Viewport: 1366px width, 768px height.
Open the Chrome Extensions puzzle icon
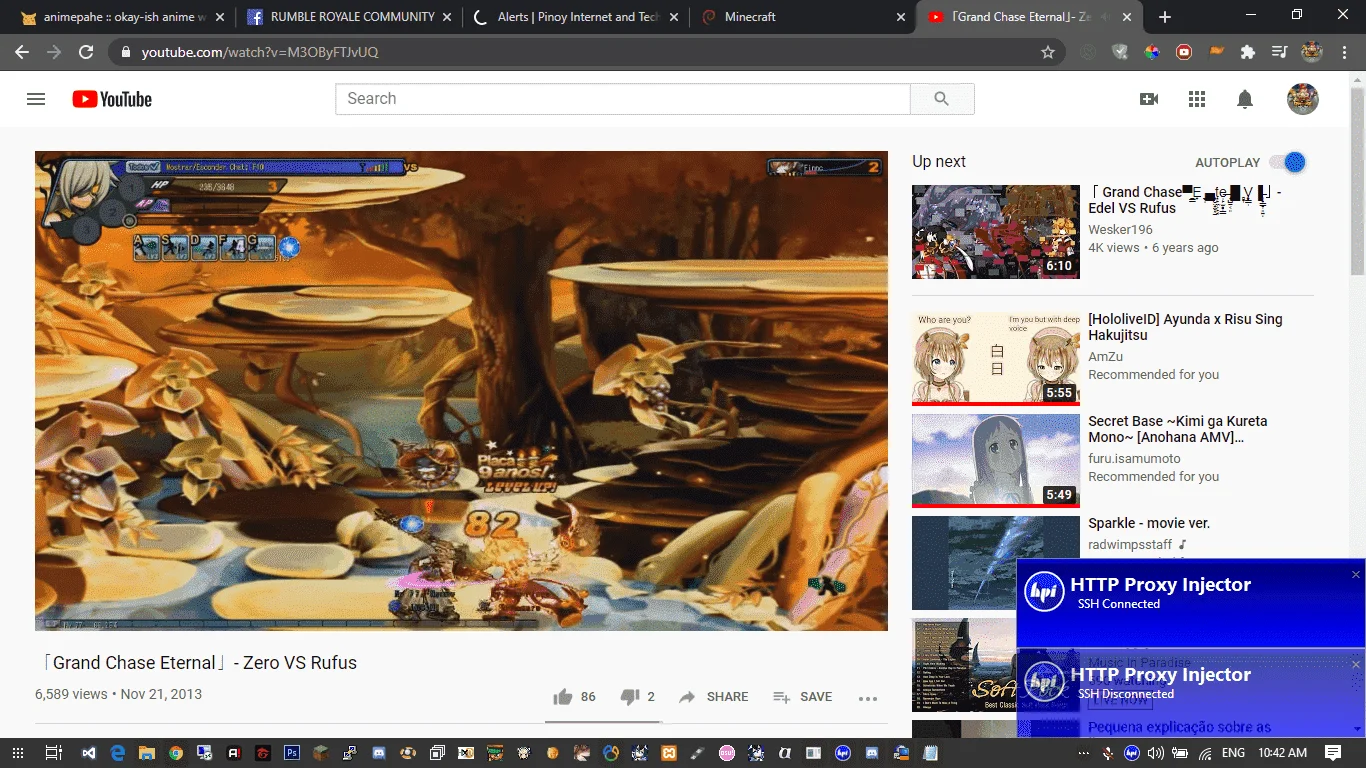pyautogui.click(x=1248, y=52)
